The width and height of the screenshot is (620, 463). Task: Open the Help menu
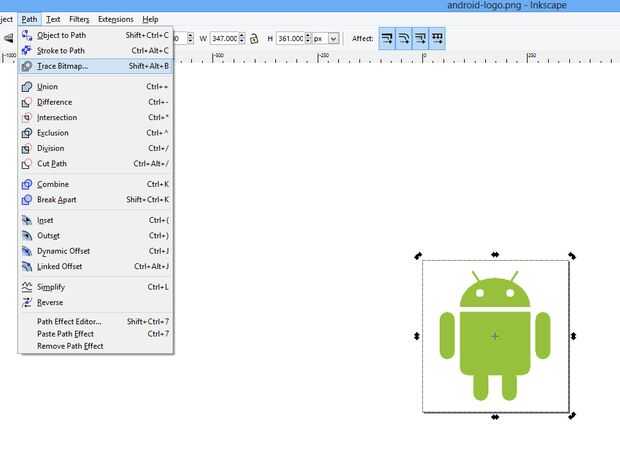pyautogui.click(x=150, y=19)
